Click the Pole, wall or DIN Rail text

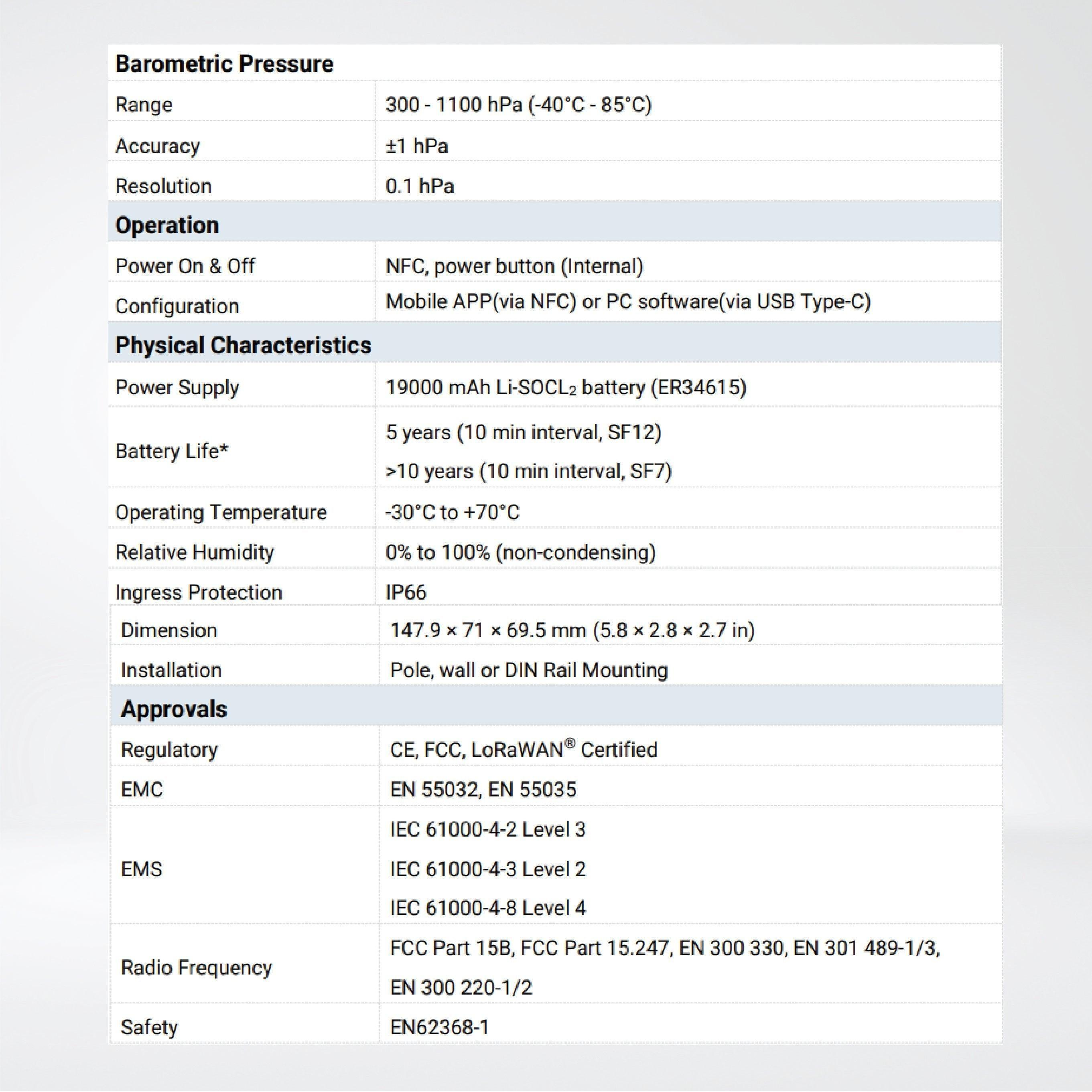[x=529, y=671]
